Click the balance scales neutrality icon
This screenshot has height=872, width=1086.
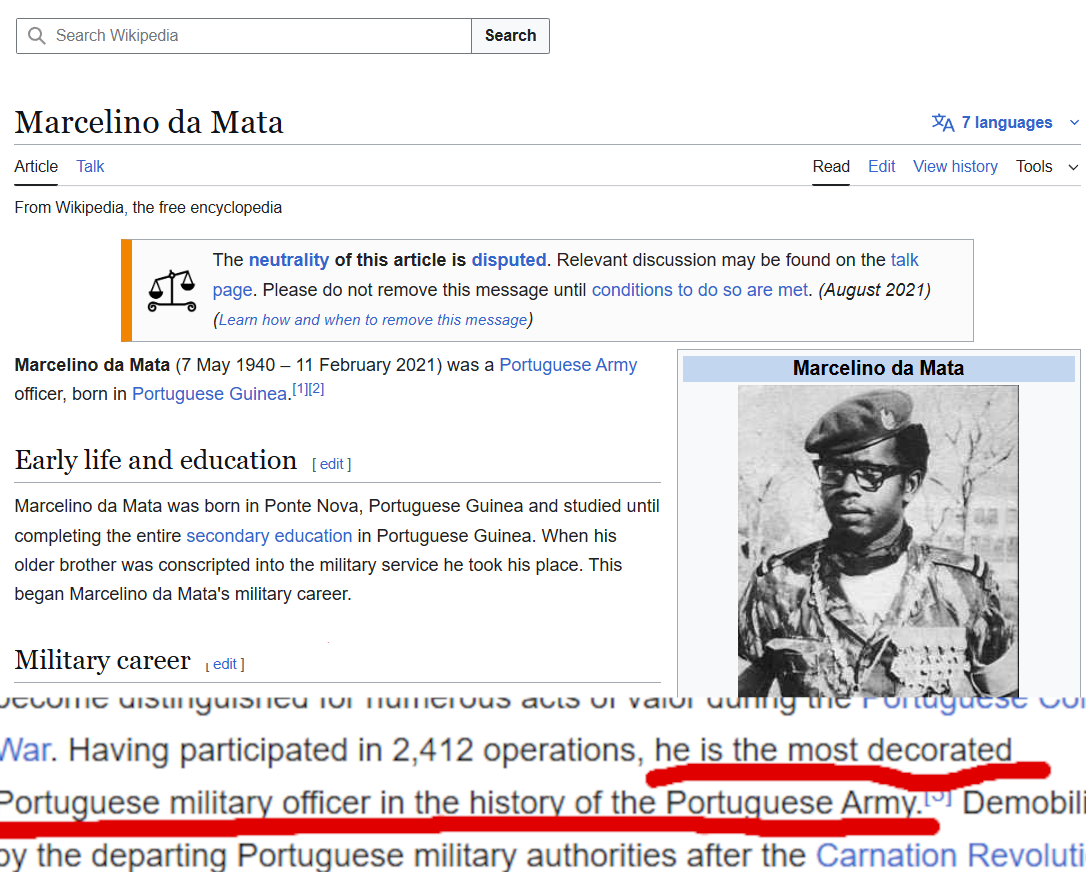(x=172, y=291)
